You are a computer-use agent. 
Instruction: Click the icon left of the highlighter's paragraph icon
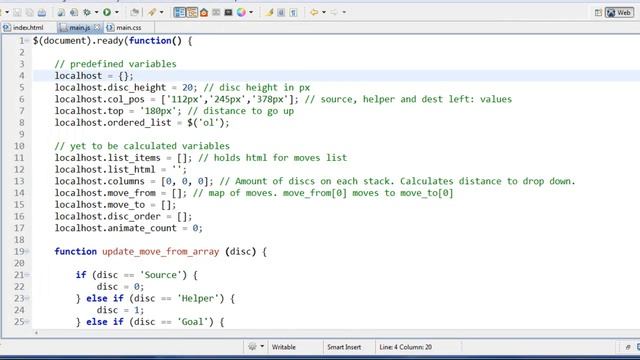tap(281, 13)
